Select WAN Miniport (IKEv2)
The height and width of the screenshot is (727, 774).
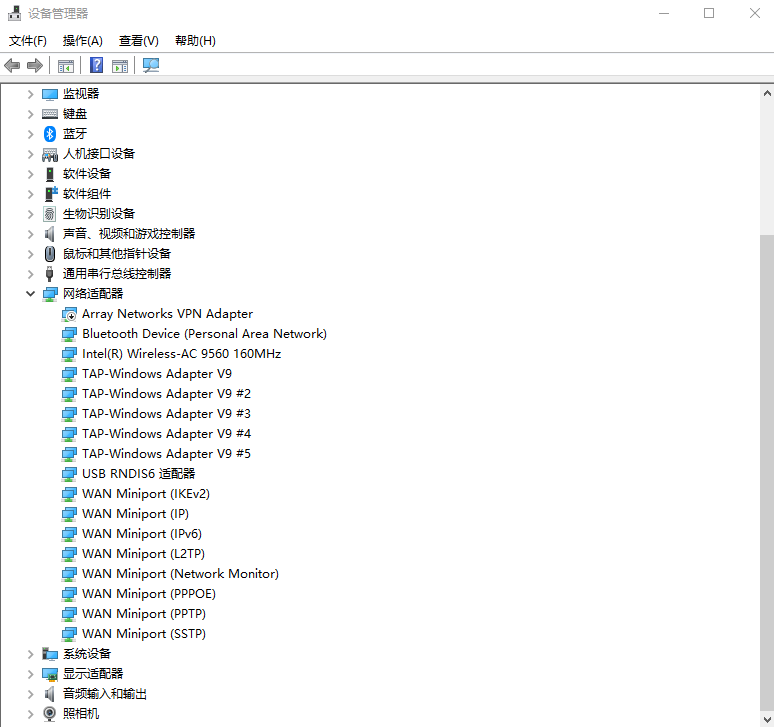point(146,494)
